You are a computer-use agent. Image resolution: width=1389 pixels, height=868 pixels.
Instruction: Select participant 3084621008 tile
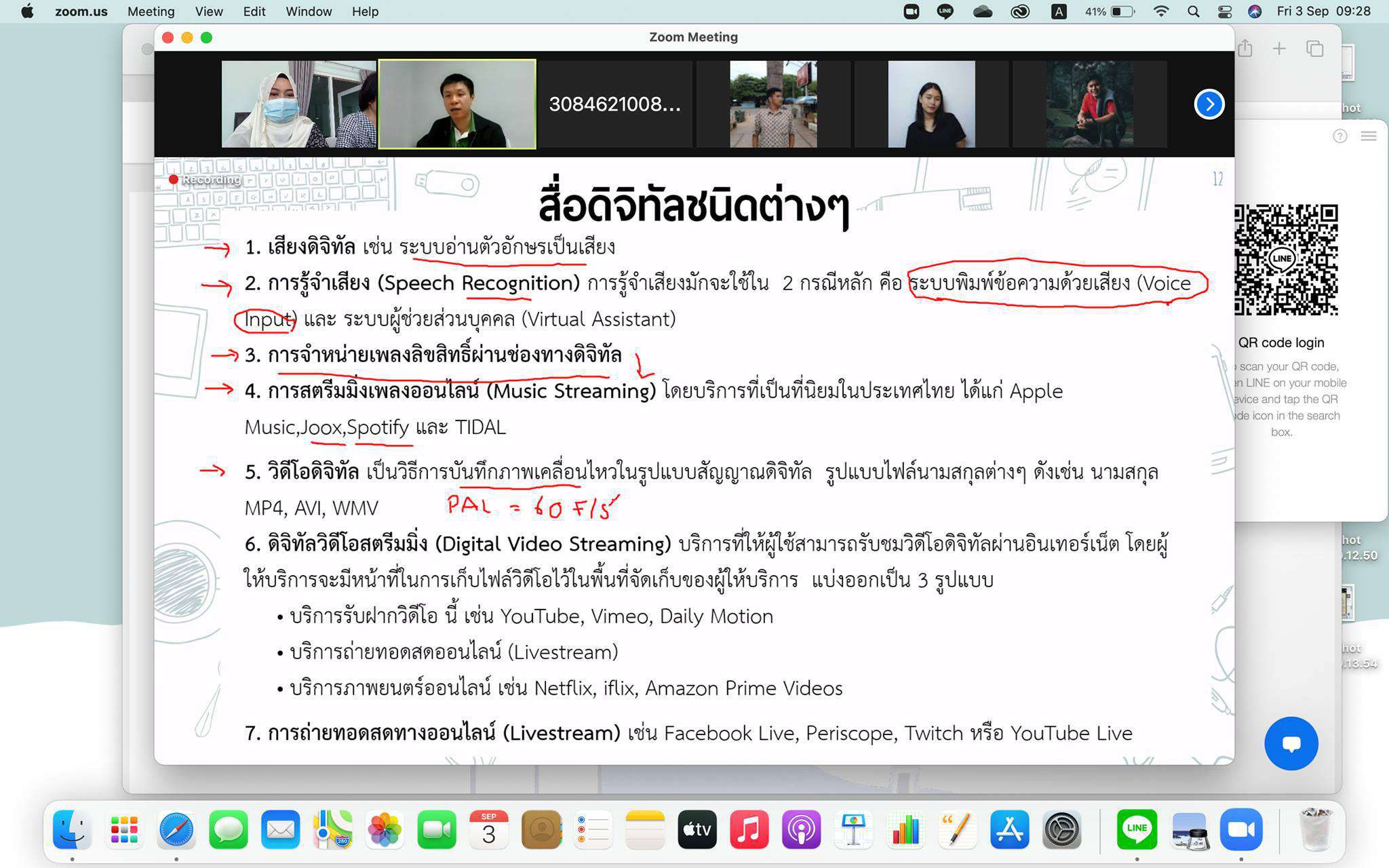(614, 104)
